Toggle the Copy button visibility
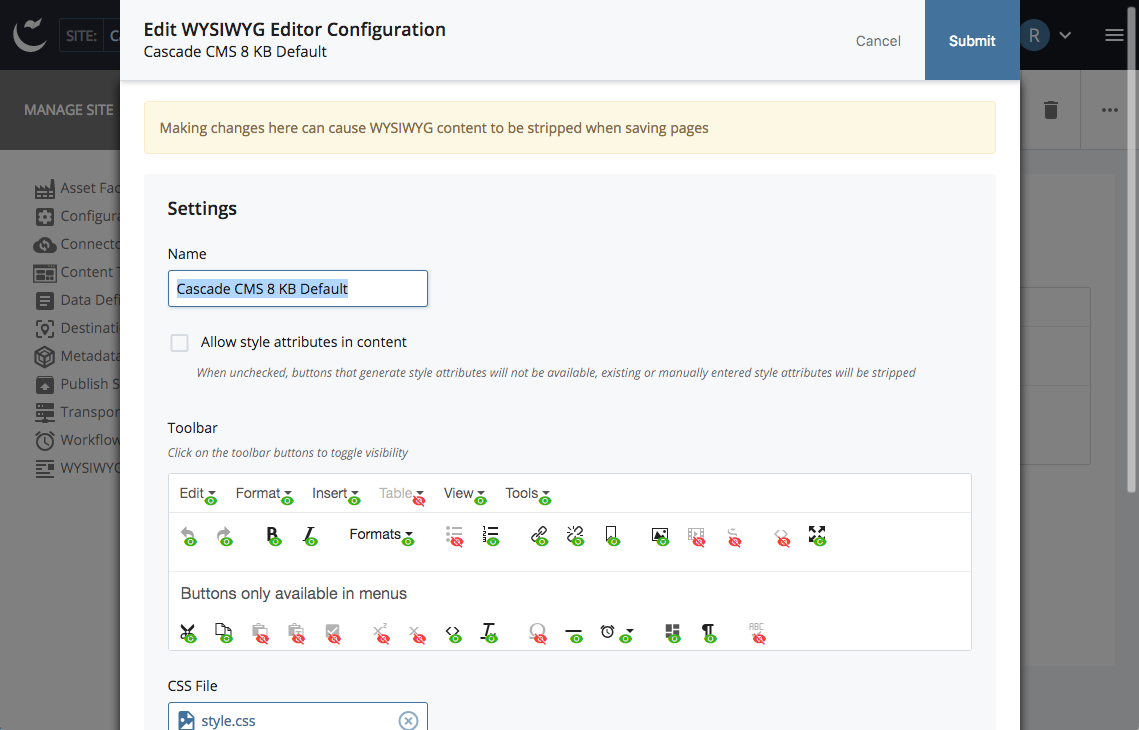 tap(223, 632)
